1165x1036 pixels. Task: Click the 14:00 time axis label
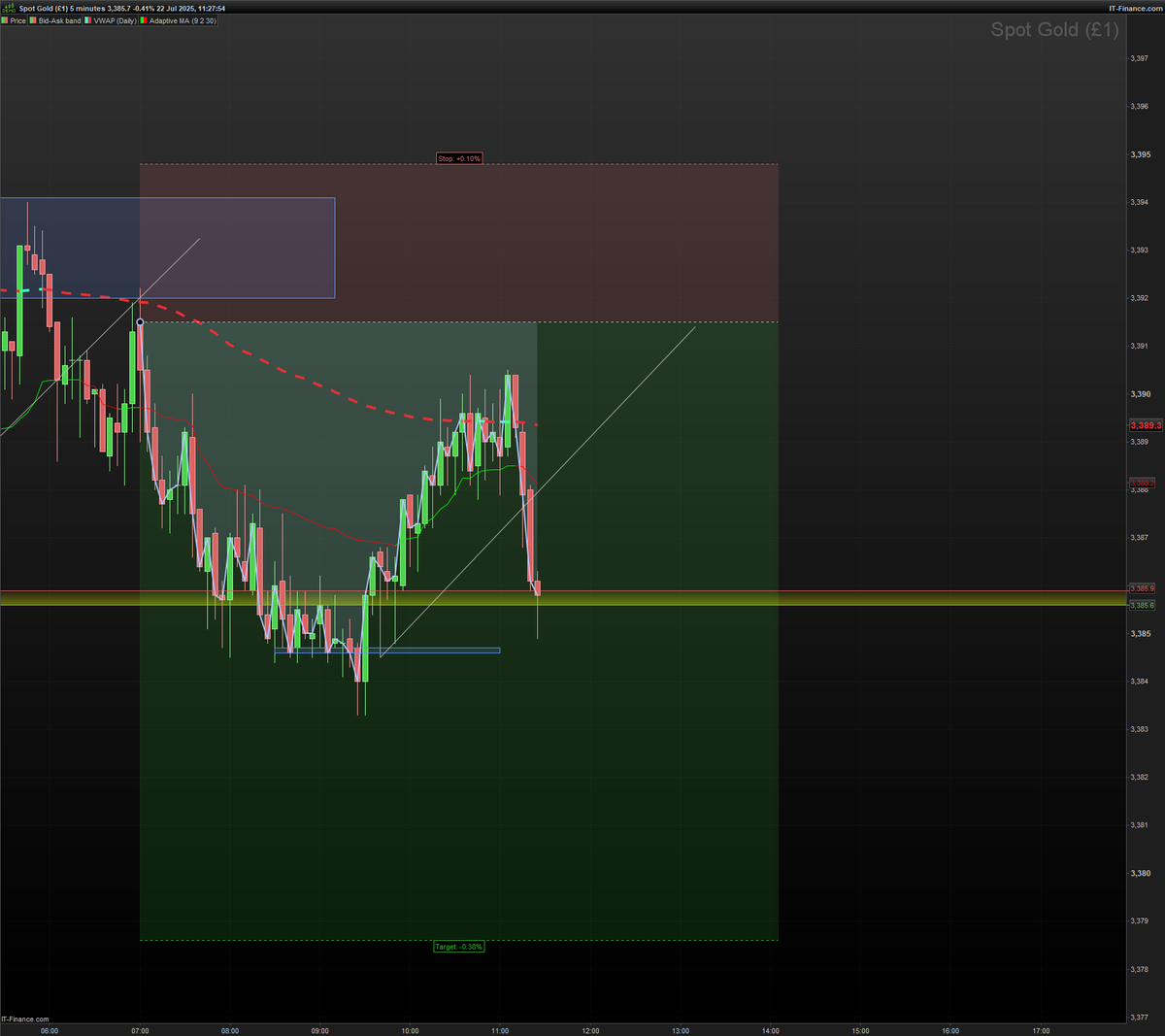click(771, 1031)
